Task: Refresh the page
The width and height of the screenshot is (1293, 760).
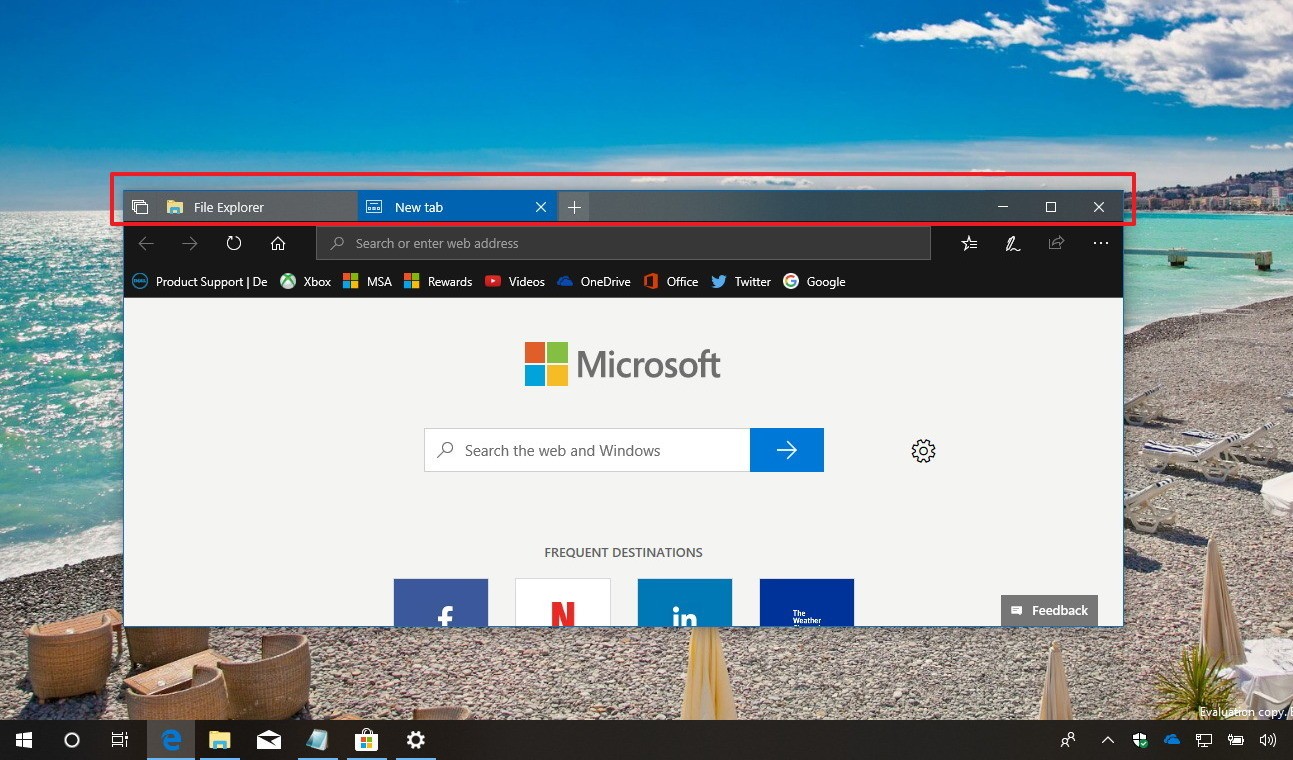Action: [234, 243]
